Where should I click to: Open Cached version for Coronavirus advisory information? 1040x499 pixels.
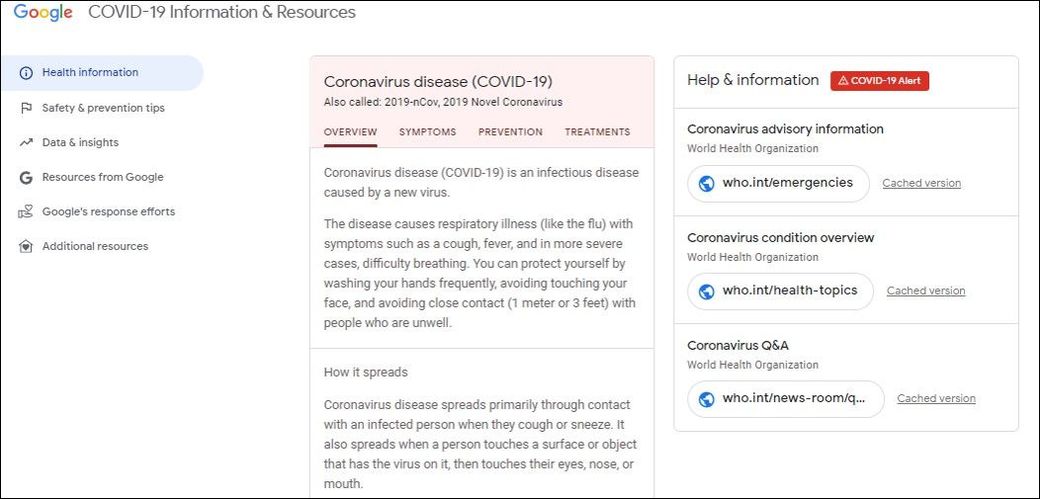tap(921, 183)
